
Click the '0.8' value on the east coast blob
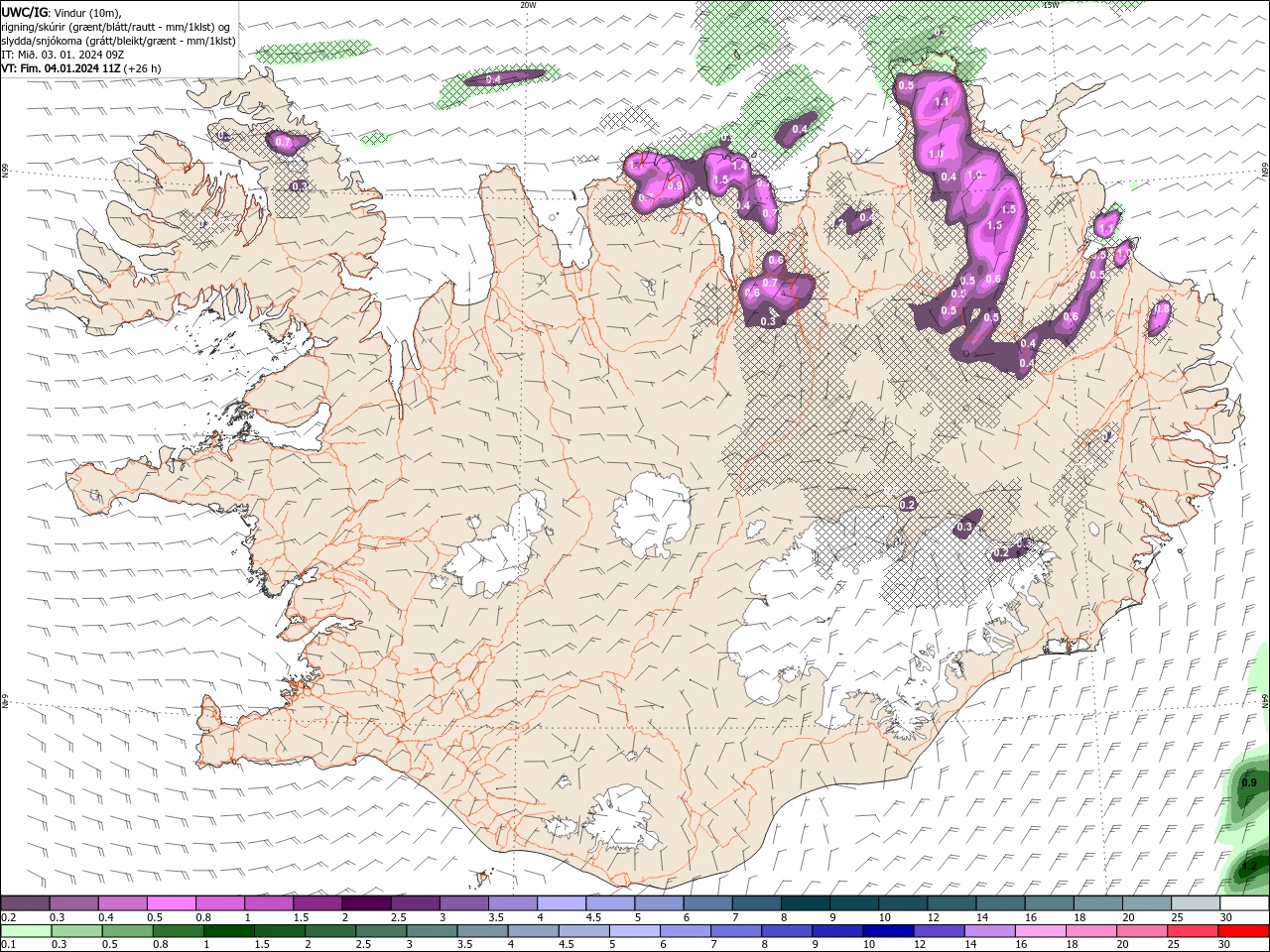coord(1162,309)
